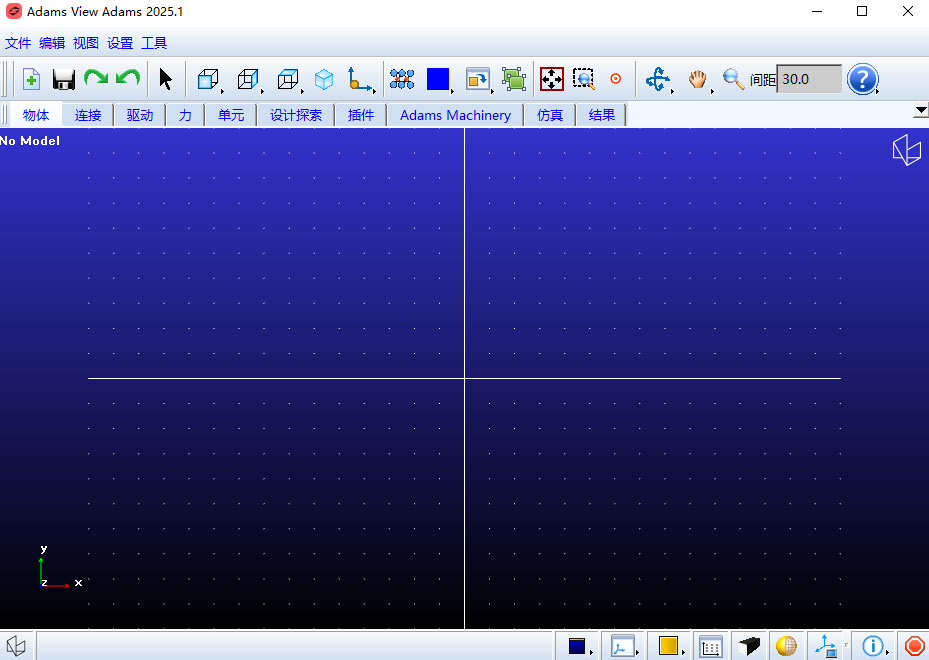Toggle the blue axes icon in status bar
The width and height of the screenshot is (929, 660).
click(825, 646)
